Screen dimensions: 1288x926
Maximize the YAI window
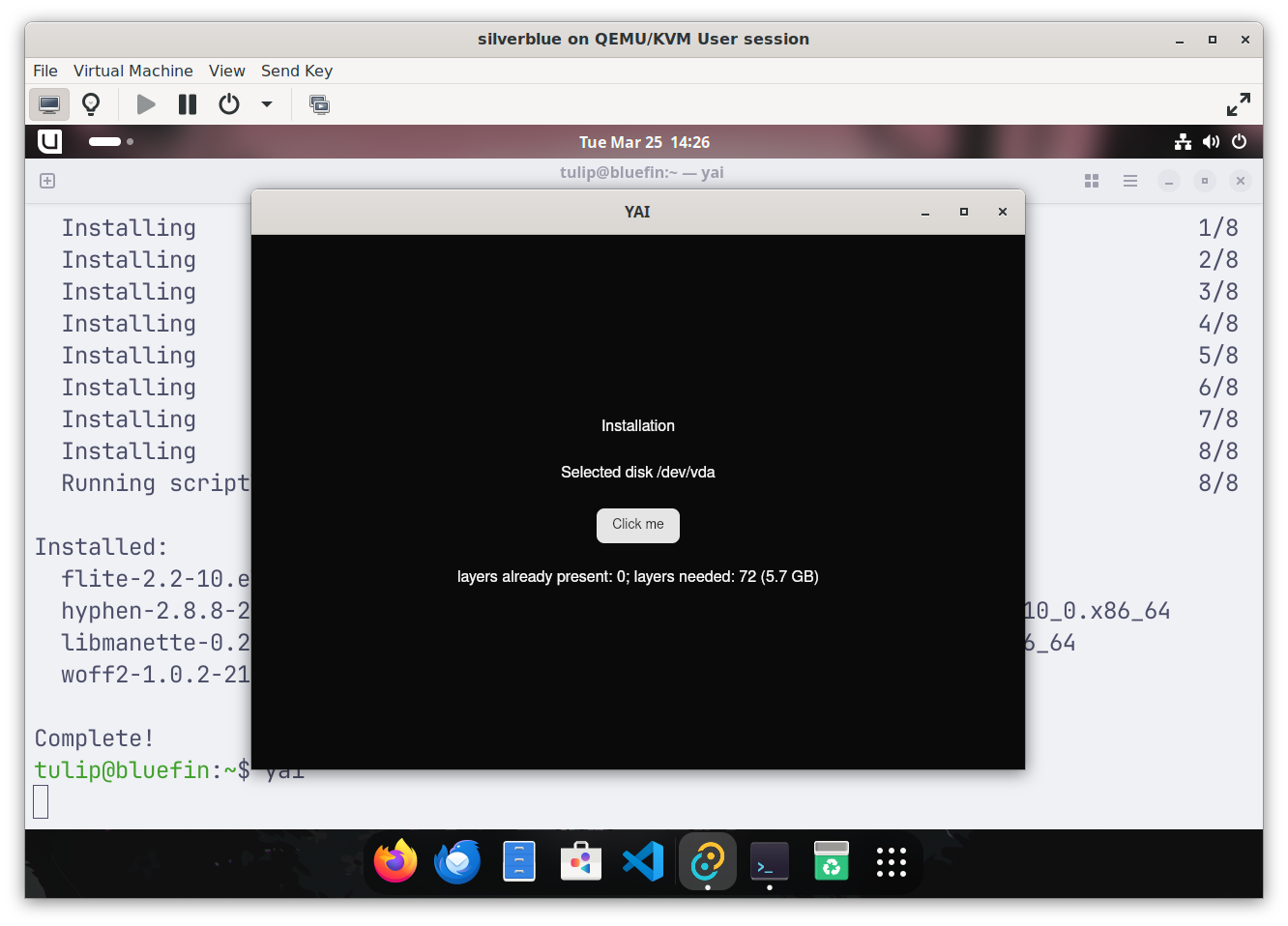tap(964, 212)
